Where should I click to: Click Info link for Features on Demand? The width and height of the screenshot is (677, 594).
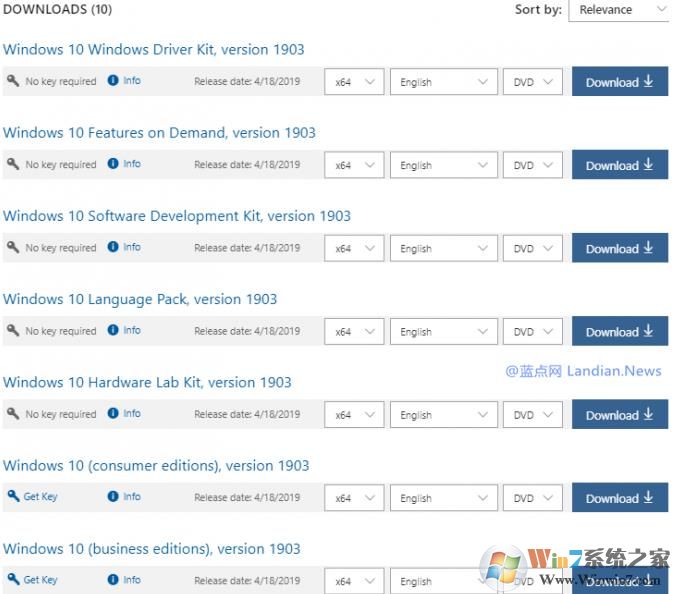(x=132, y=164)
